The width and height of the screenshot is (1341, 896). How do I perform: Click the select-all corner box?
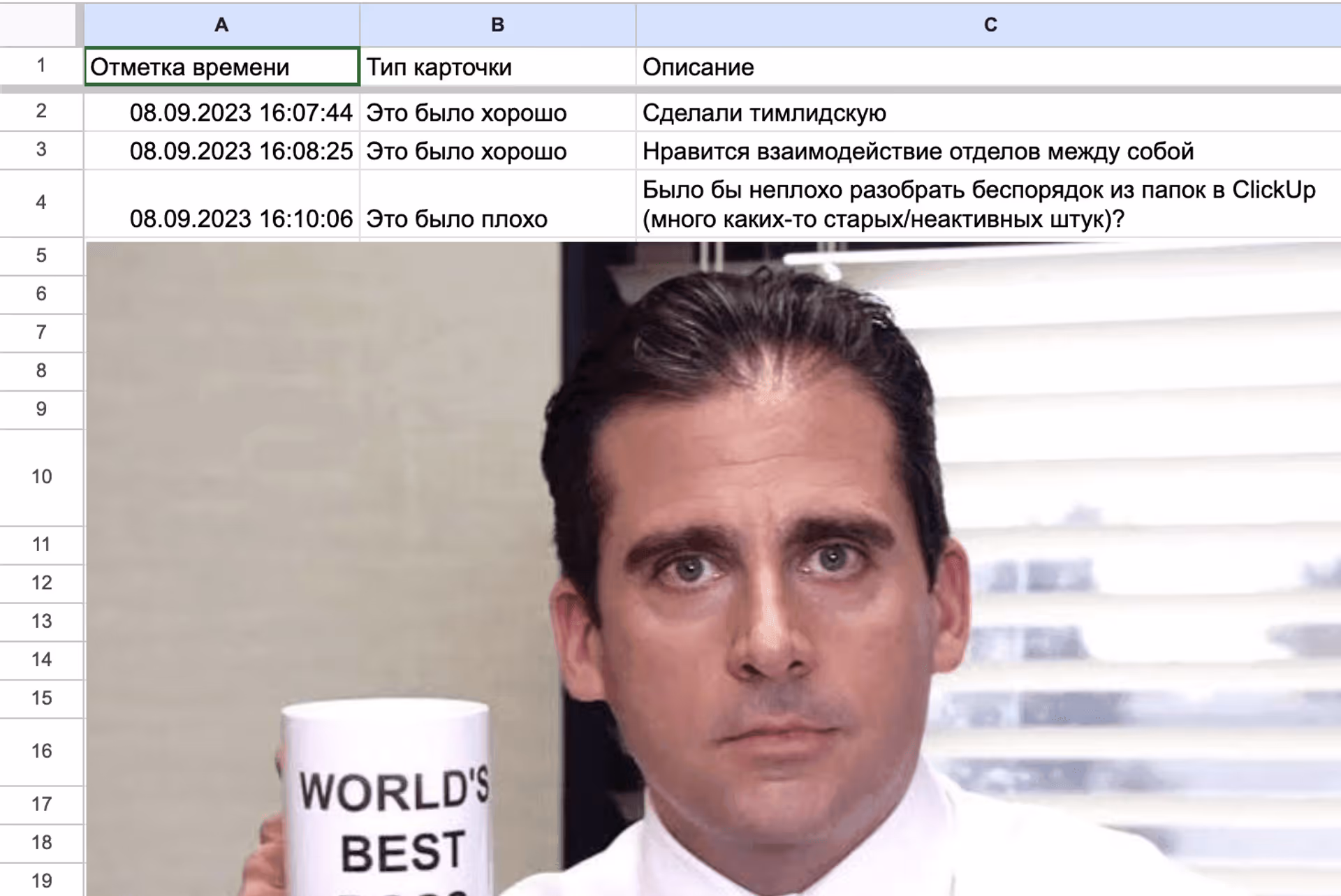click(x=38, y=25)
